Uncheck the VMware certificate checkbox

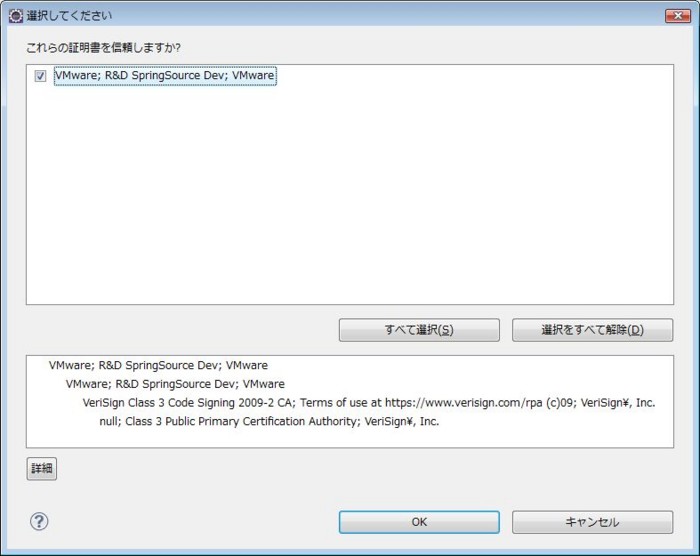coord(40,76)
